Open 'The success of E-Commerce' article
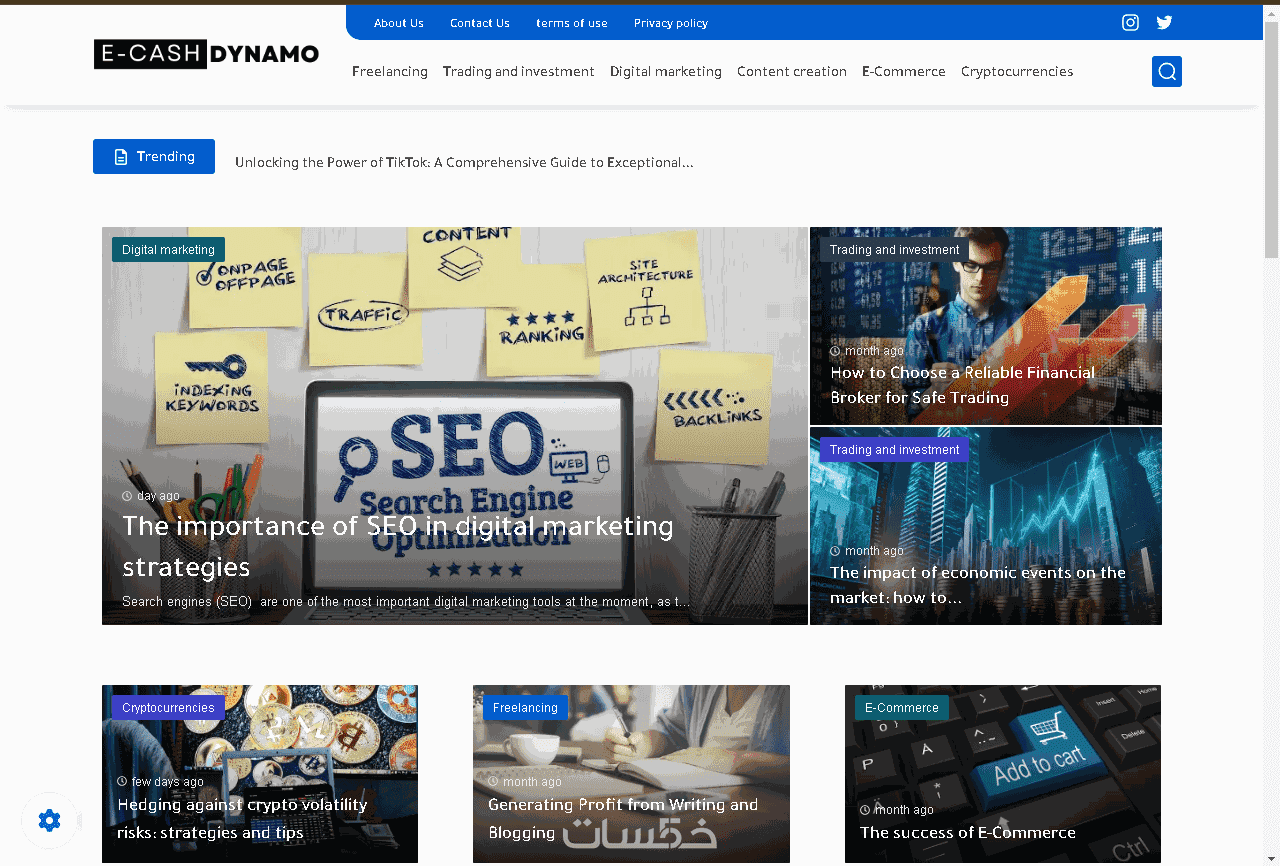1280x866 pixels. point(968,832)
